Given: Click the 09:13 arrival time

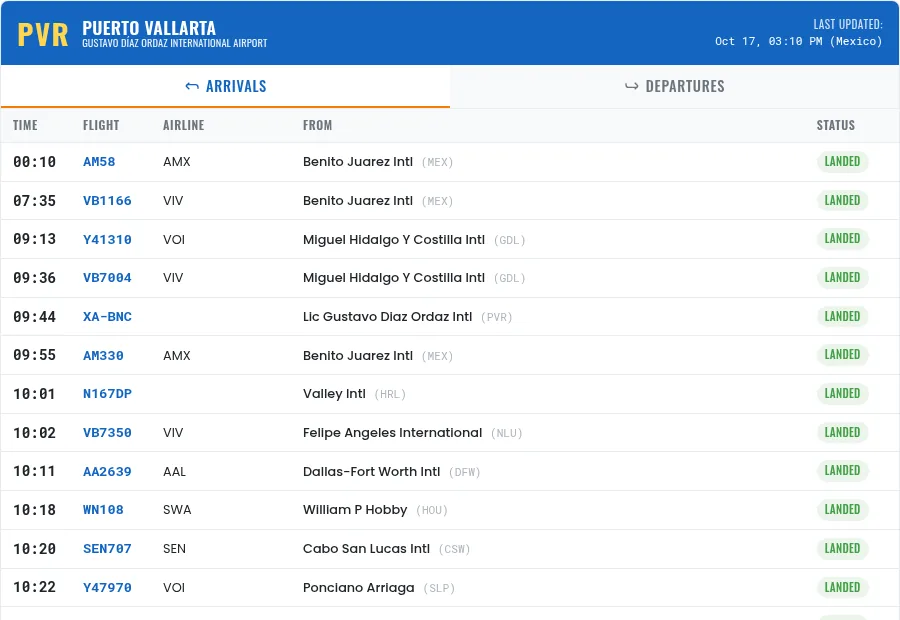Looking at the screenshot, I should pyautogui.click(x=34, y=239).
